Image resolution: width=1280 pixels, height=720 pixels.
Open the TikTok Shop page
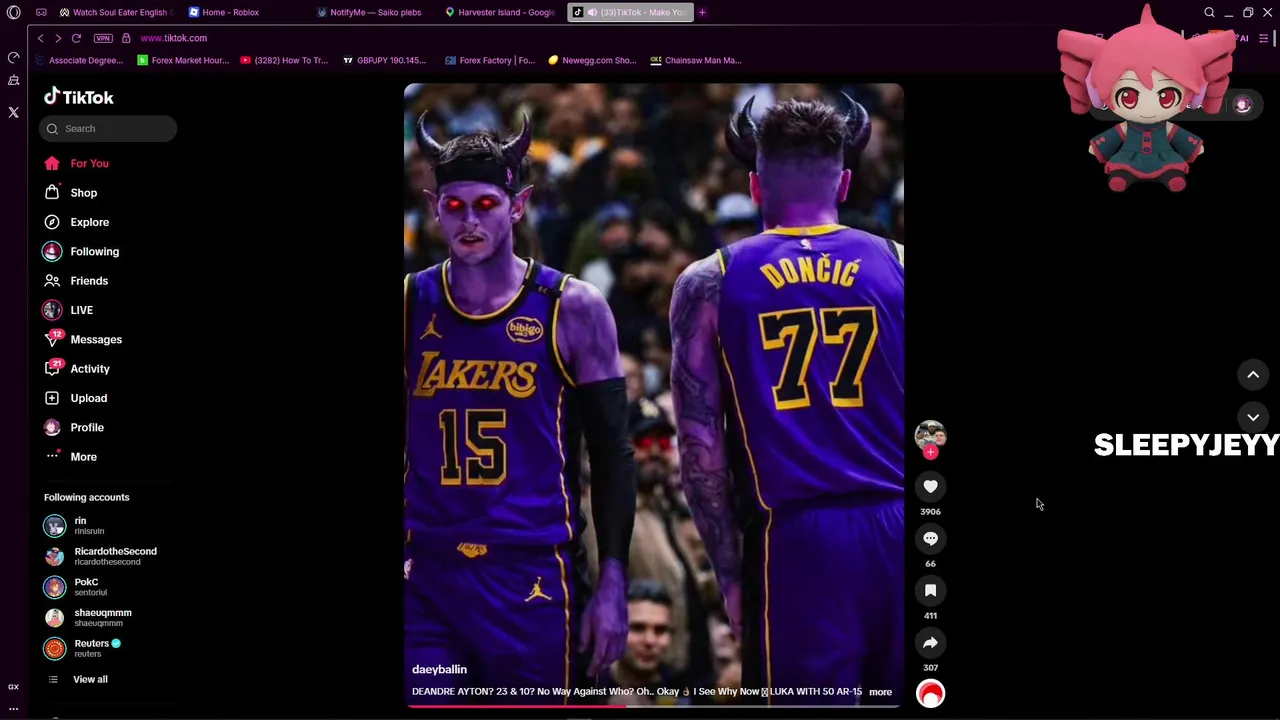(x=71, y=192)
